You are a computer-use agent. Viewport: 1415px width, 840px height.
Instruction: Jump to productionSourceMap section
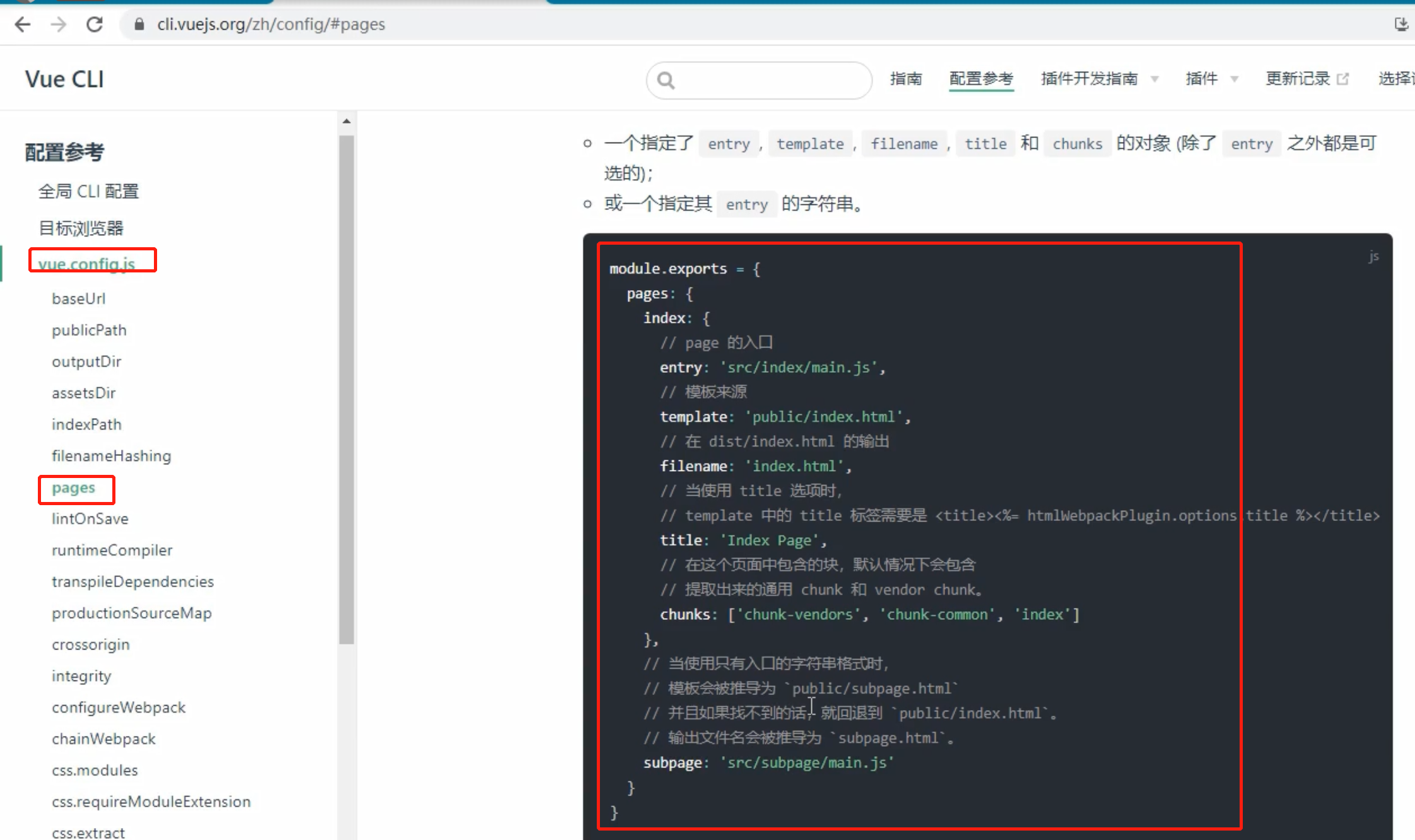pyautogui.click(x=131, y=613)
